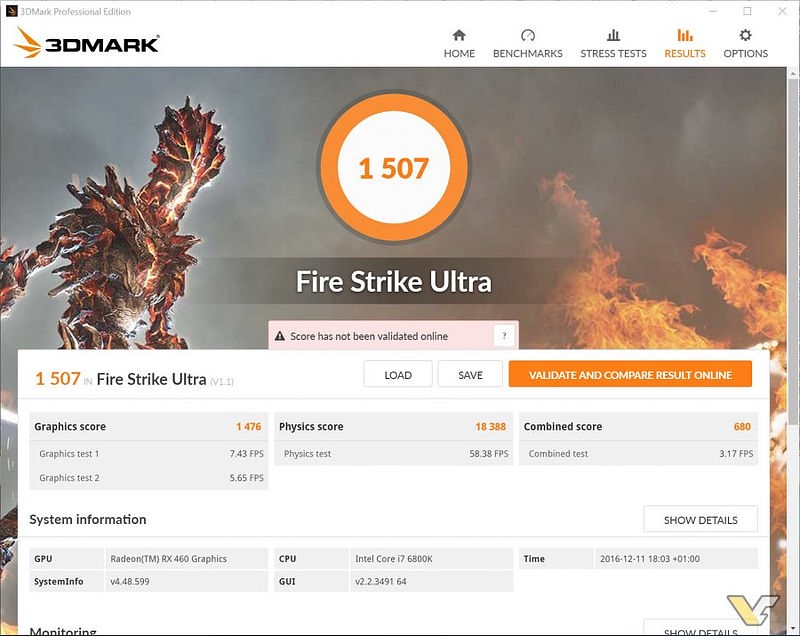Viewport: 800px width, 636px height.
Task: Click the GUI version v2.2.3491 64
Action: 381,581
